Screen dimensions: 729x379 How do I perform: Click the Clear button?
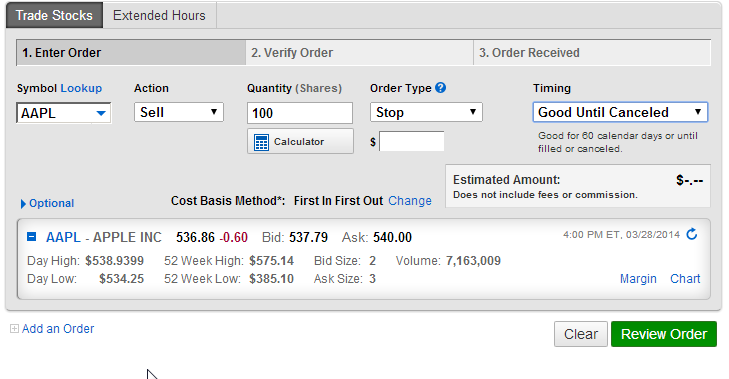pyautogui.click(x=581, y=334)
